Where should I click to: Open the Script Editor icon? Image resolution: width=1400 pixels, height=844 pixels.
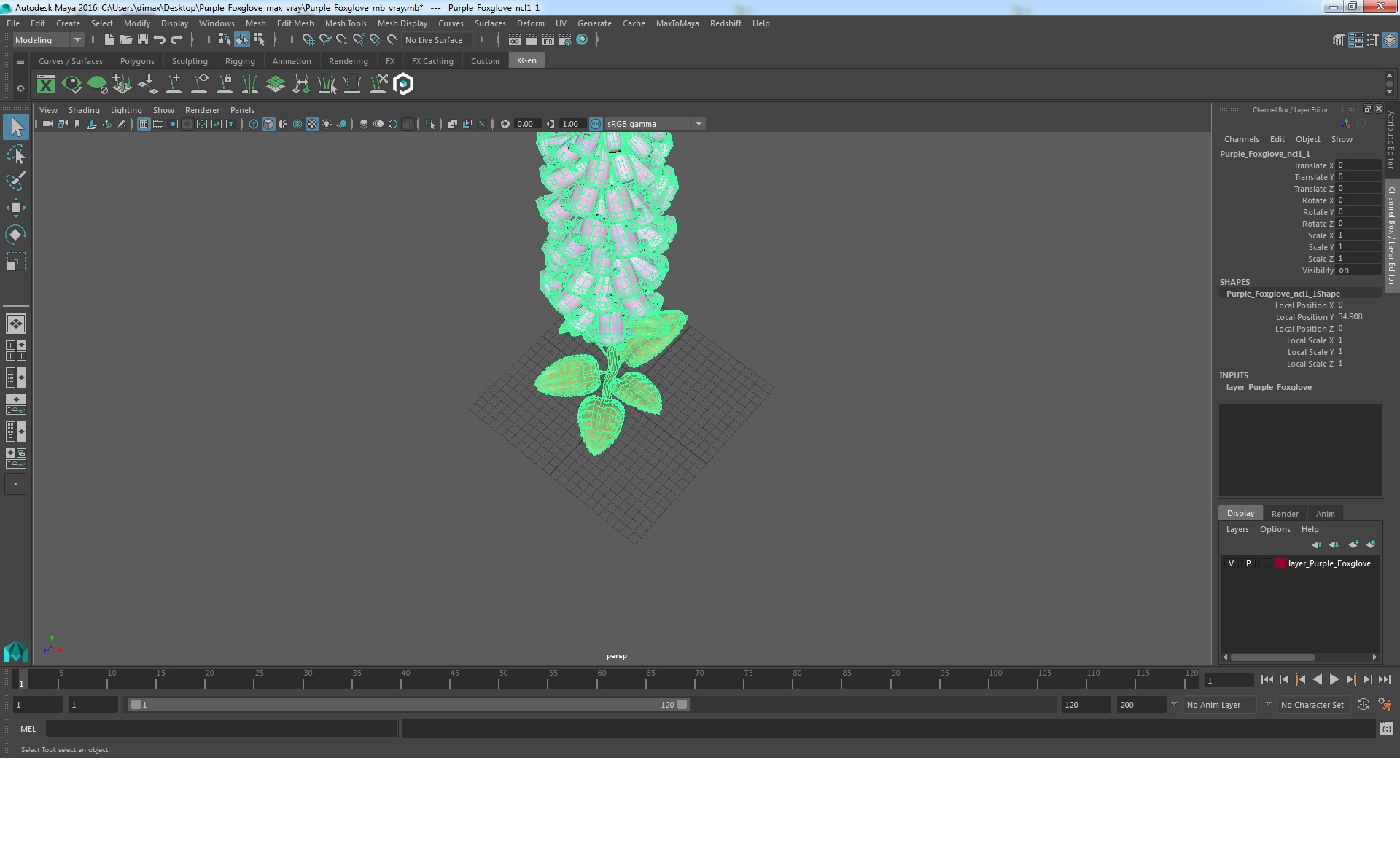tap(1387, 728)
